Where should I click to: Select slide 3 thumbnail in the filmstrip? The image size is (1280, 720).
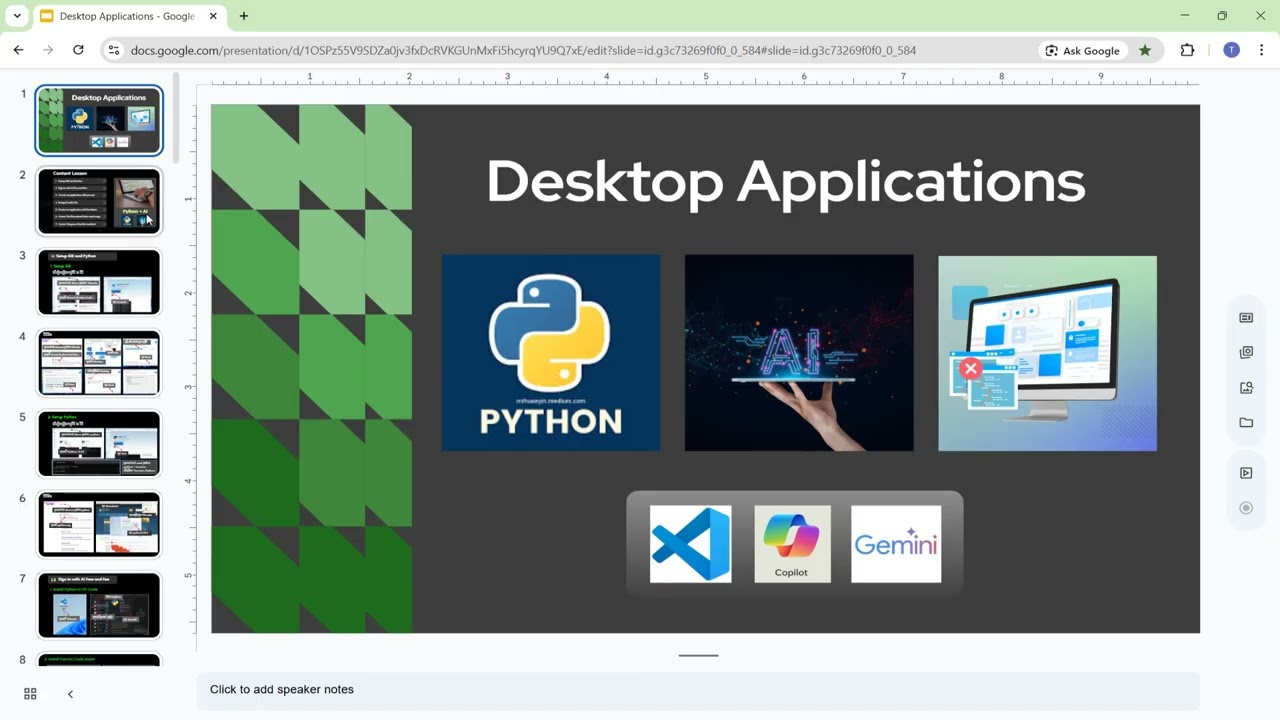coord(99,282)
